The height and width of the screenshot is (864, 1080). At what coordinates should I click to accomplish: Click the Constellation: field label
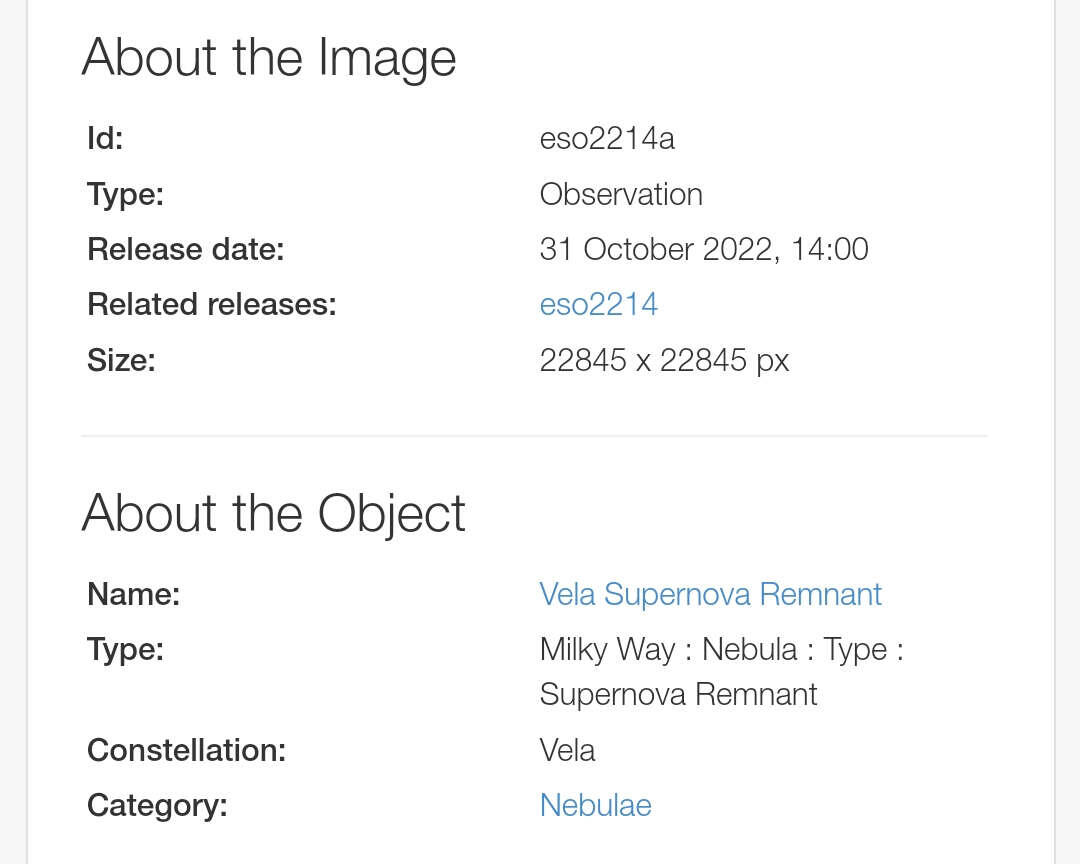[x=186, y=750]
